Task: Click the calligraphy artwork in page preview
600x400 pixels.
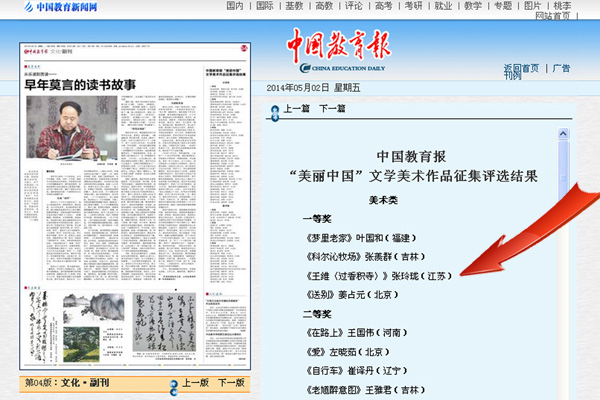Action: pyautogui.click(x=165, y=322)
